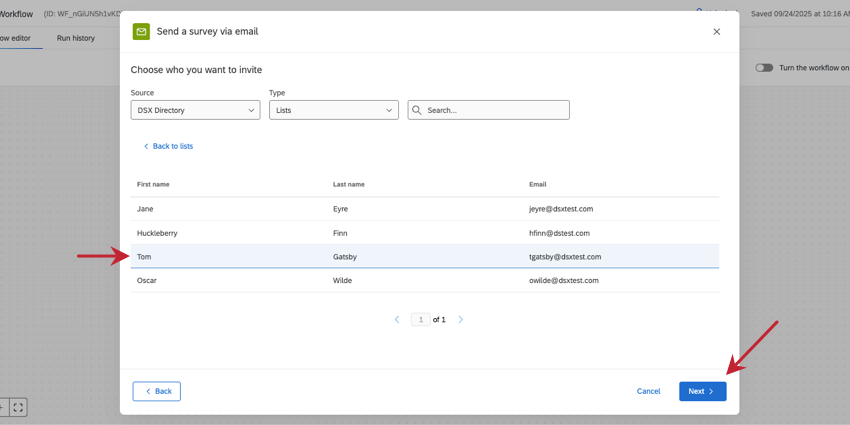The image size is (850, 425).
Task: Click the Cancel button
Action: (648, 391)
